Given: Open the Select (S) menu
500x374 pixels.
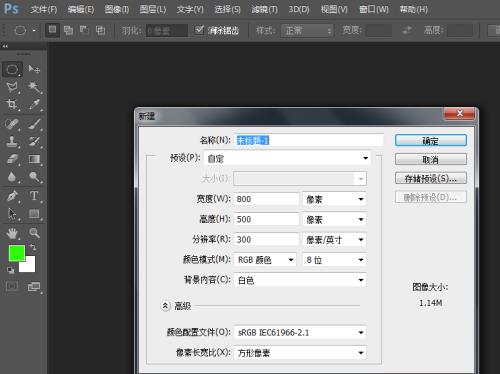Looking at the screenshot, I should coord(227,9).
